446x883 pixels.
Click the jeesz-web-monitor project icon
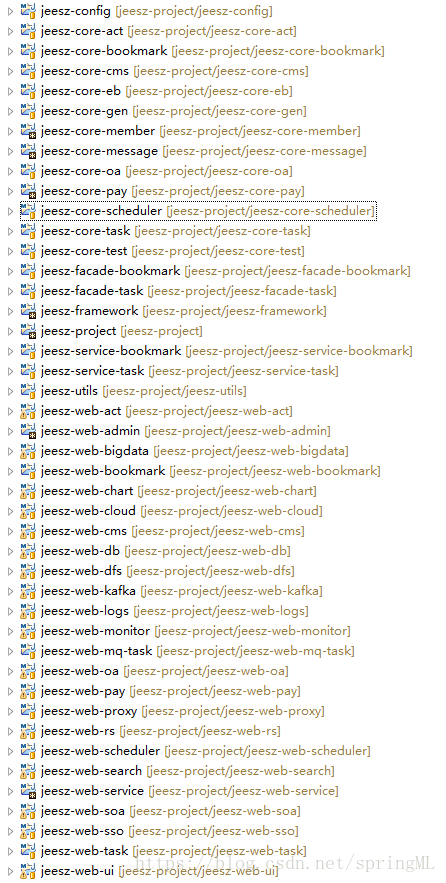pos(28,631)
